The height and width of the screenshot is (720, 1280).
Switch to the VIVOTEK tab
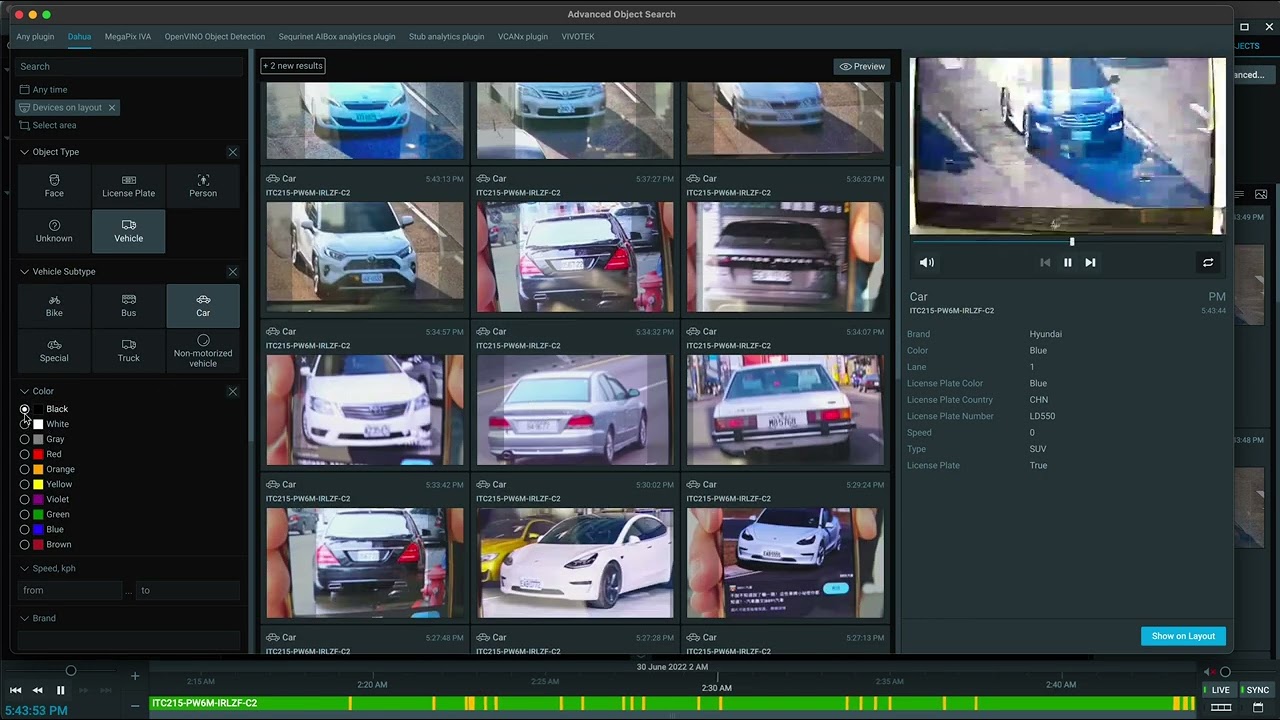pyautogui.click(x=578, y=37)
